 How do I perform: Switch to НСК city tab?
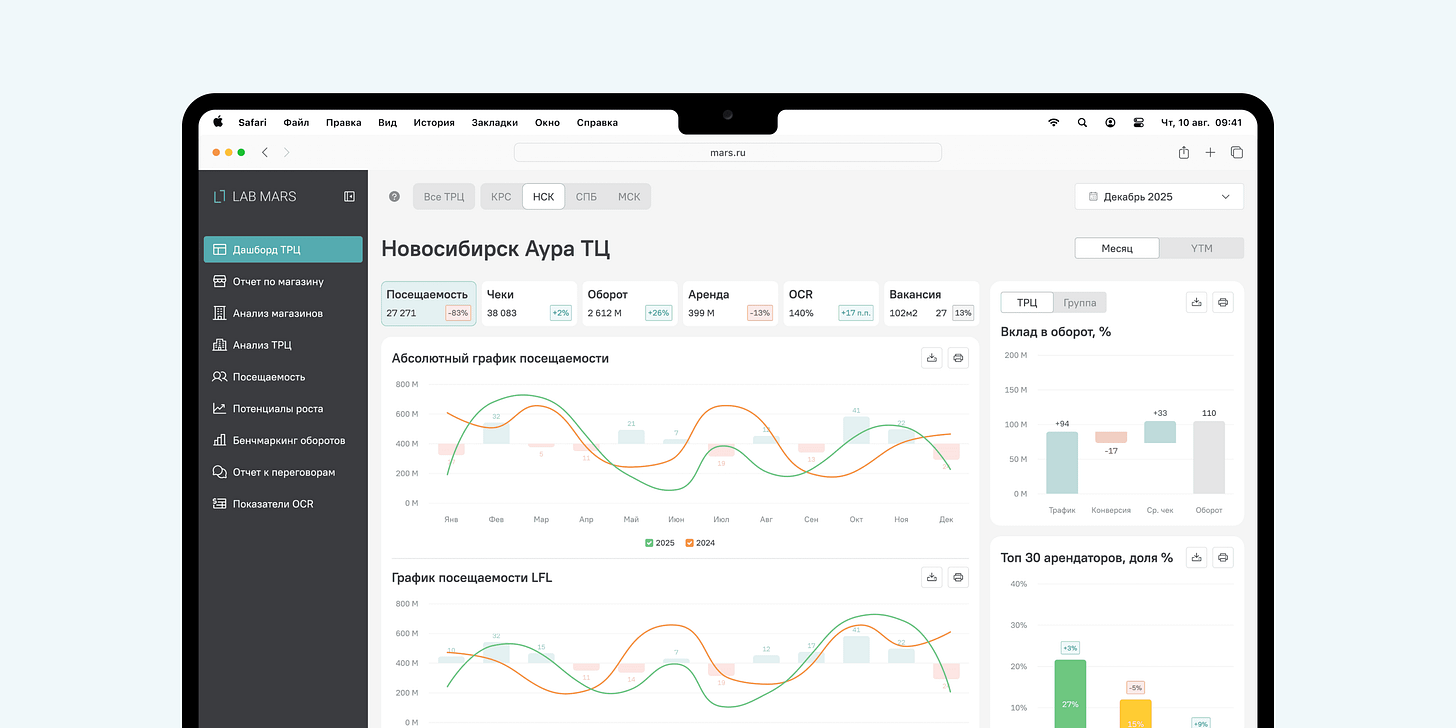pyautogui.click(x=543, y=196)
